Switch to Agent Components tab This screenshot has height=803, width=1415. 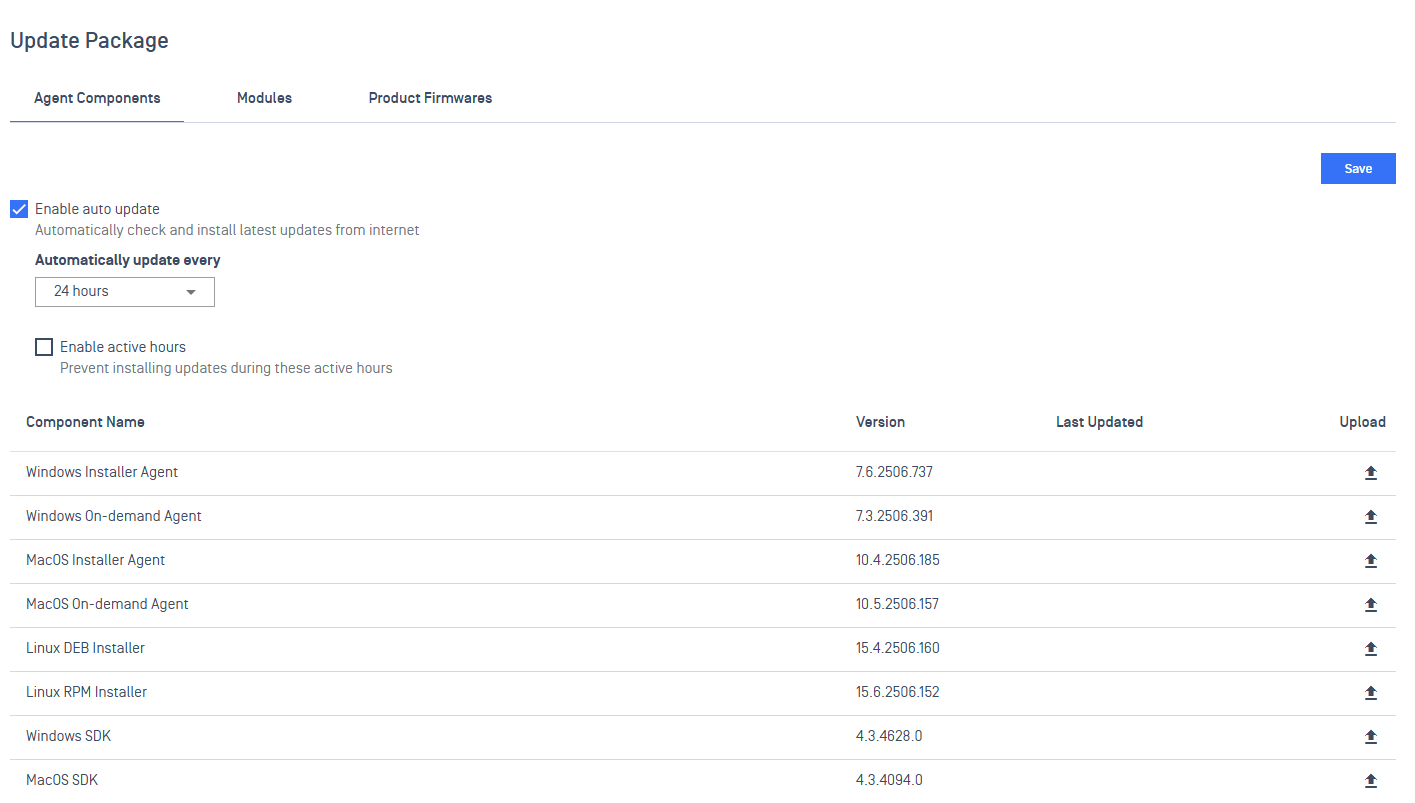click(97, 98)
